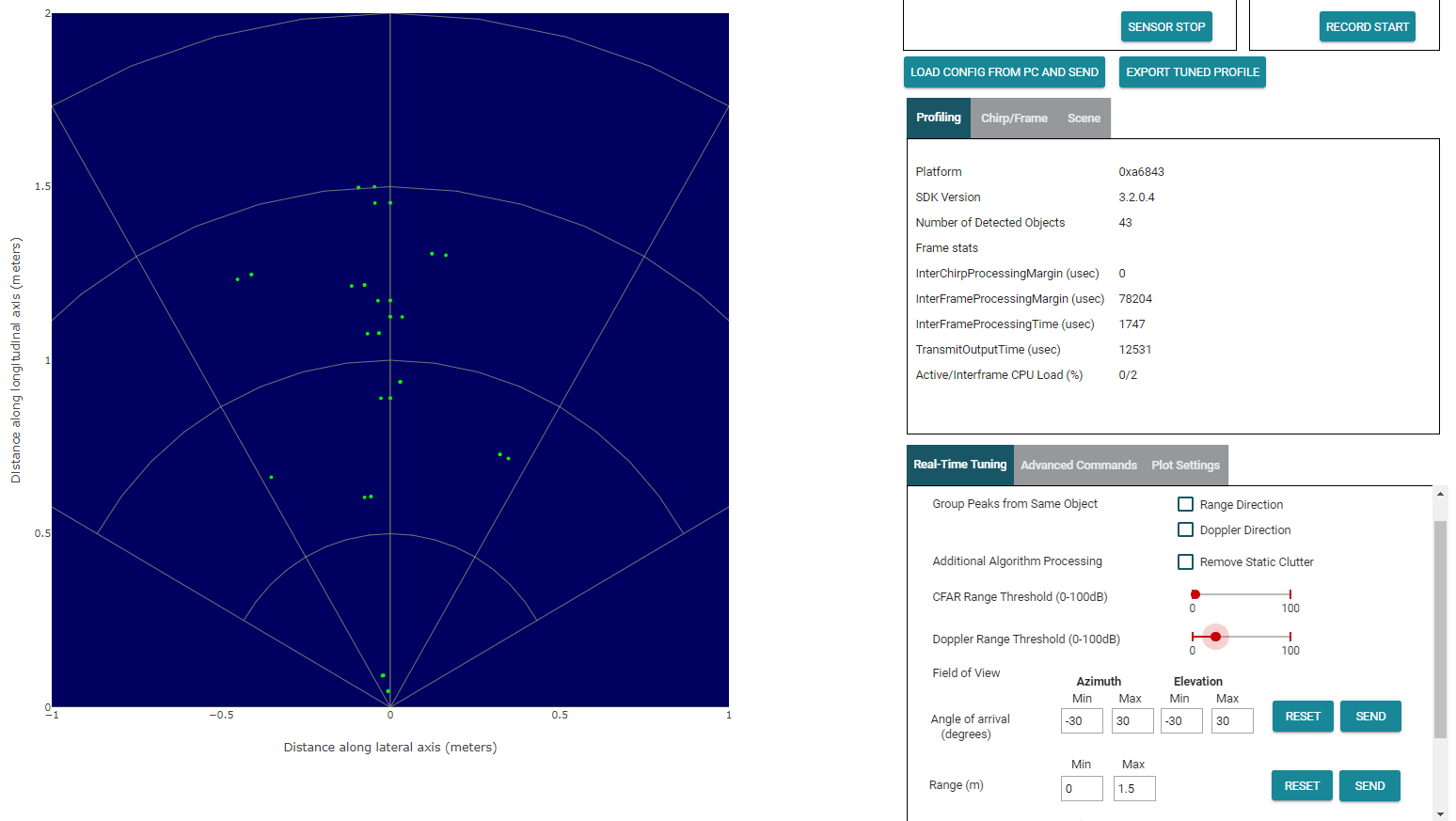Open the Chirp/Frame tab
The width and height of the screenshot is (1456, 821).
point(1014,118)
